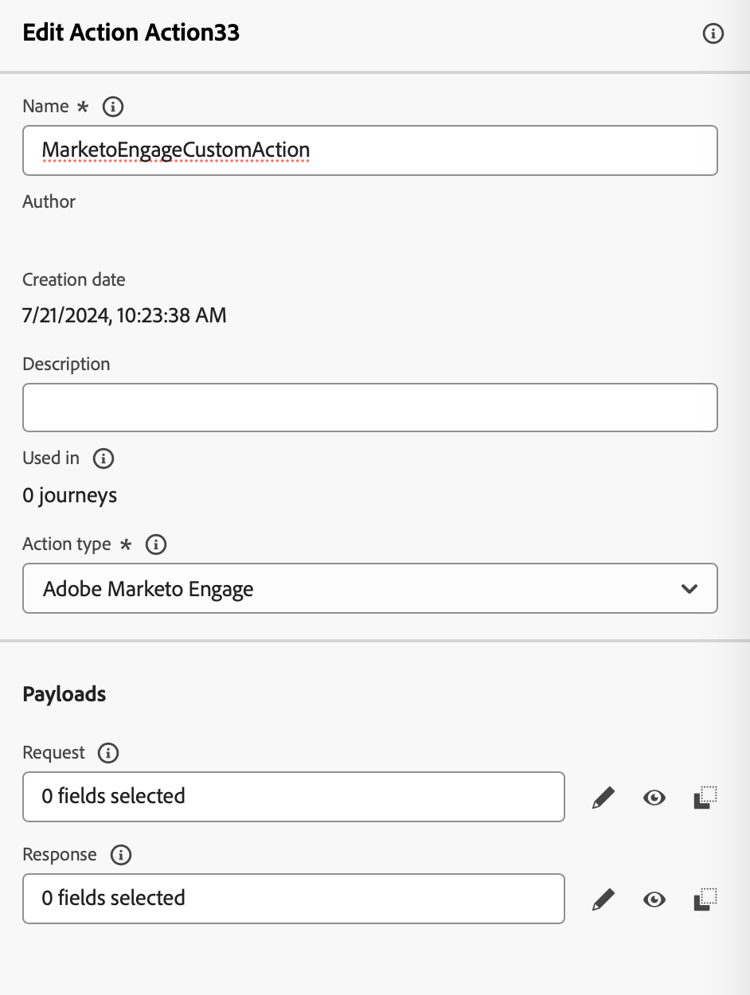Click the Response fields selected box
This screenshot has width=750, height=995.
(x=293, y=899)
